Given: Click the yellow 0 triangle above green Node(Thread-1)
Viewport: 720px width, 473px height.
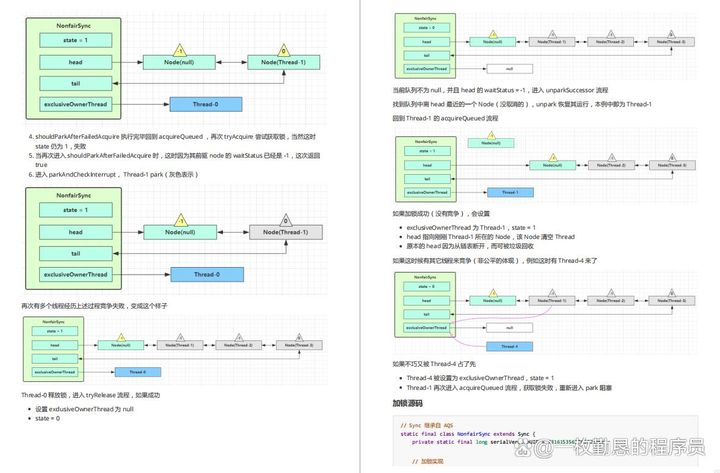Looking at the screenshot, I should point(283,50).
